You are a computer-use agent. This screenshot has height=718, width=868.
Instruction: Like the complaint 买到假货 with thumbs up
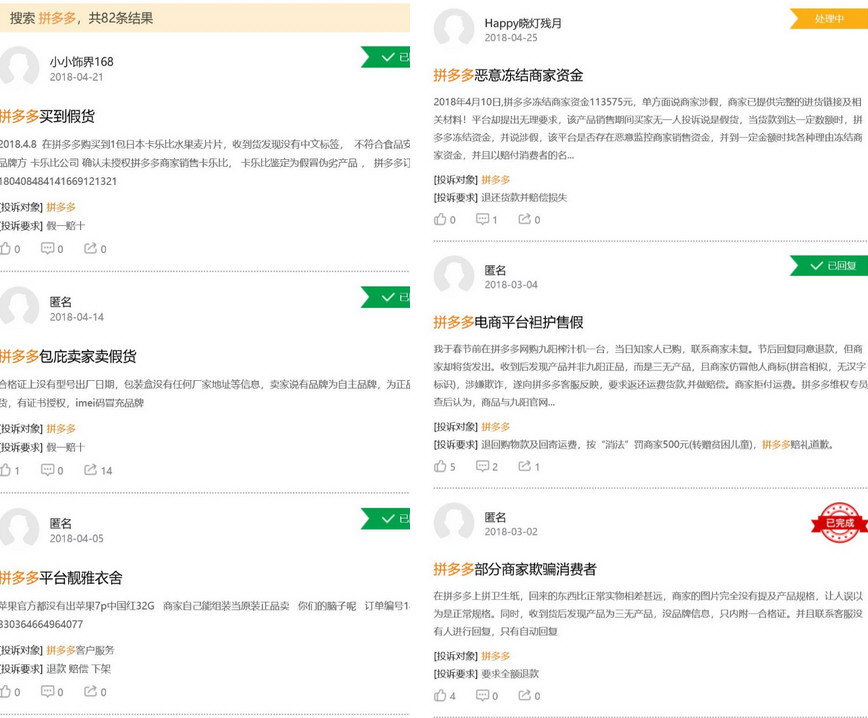[10, 250]
